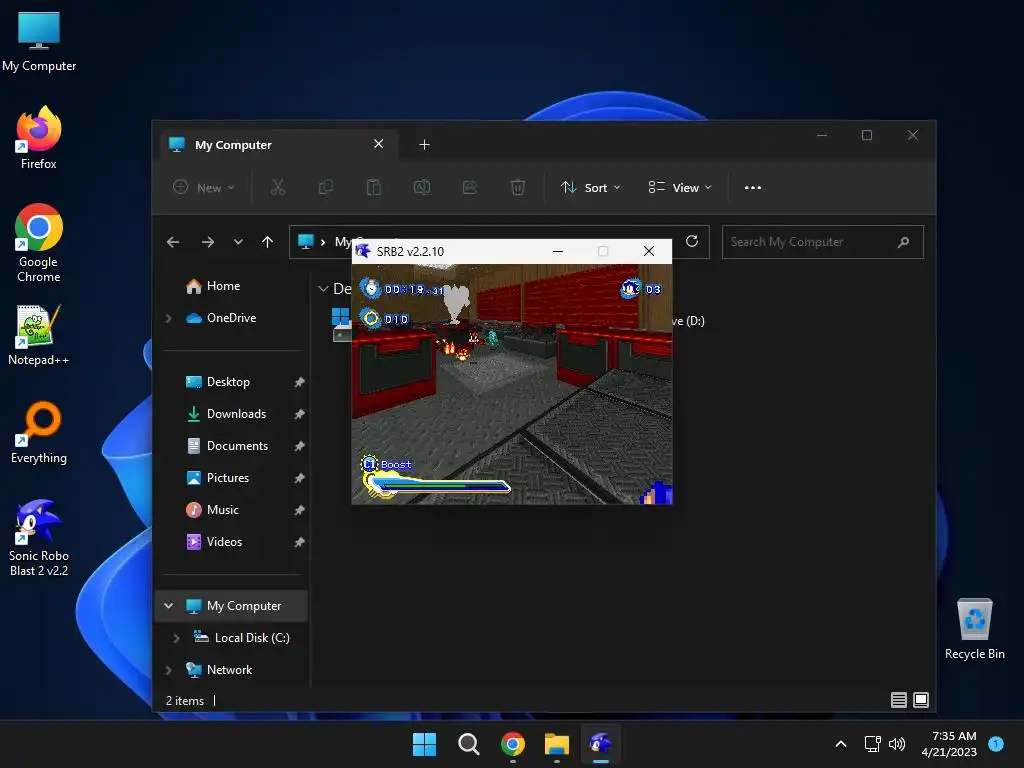Expand the Network tree node

pyautogui.click(x=168, y=670)
